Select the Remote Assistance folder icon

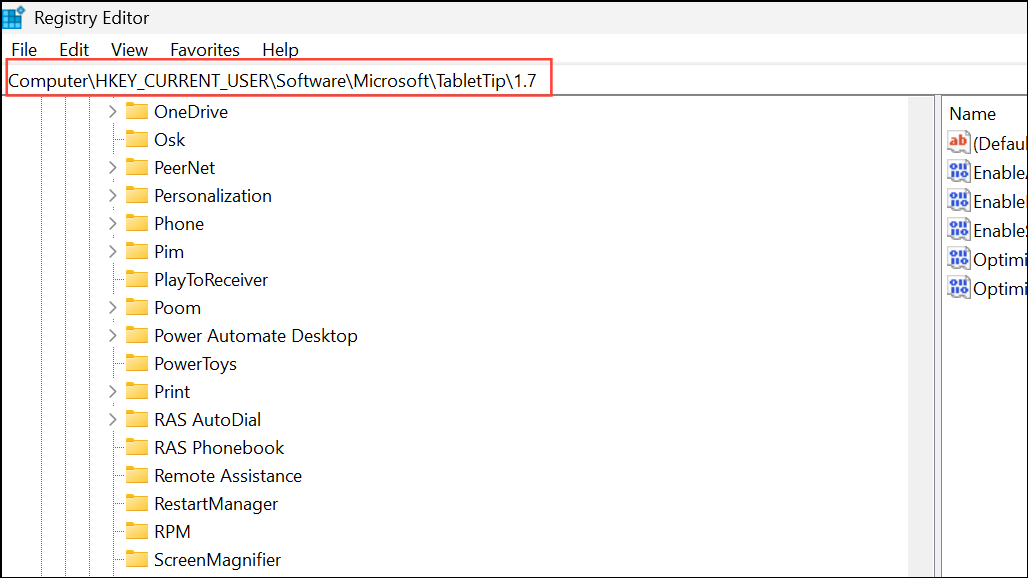(x=137, y=476)
